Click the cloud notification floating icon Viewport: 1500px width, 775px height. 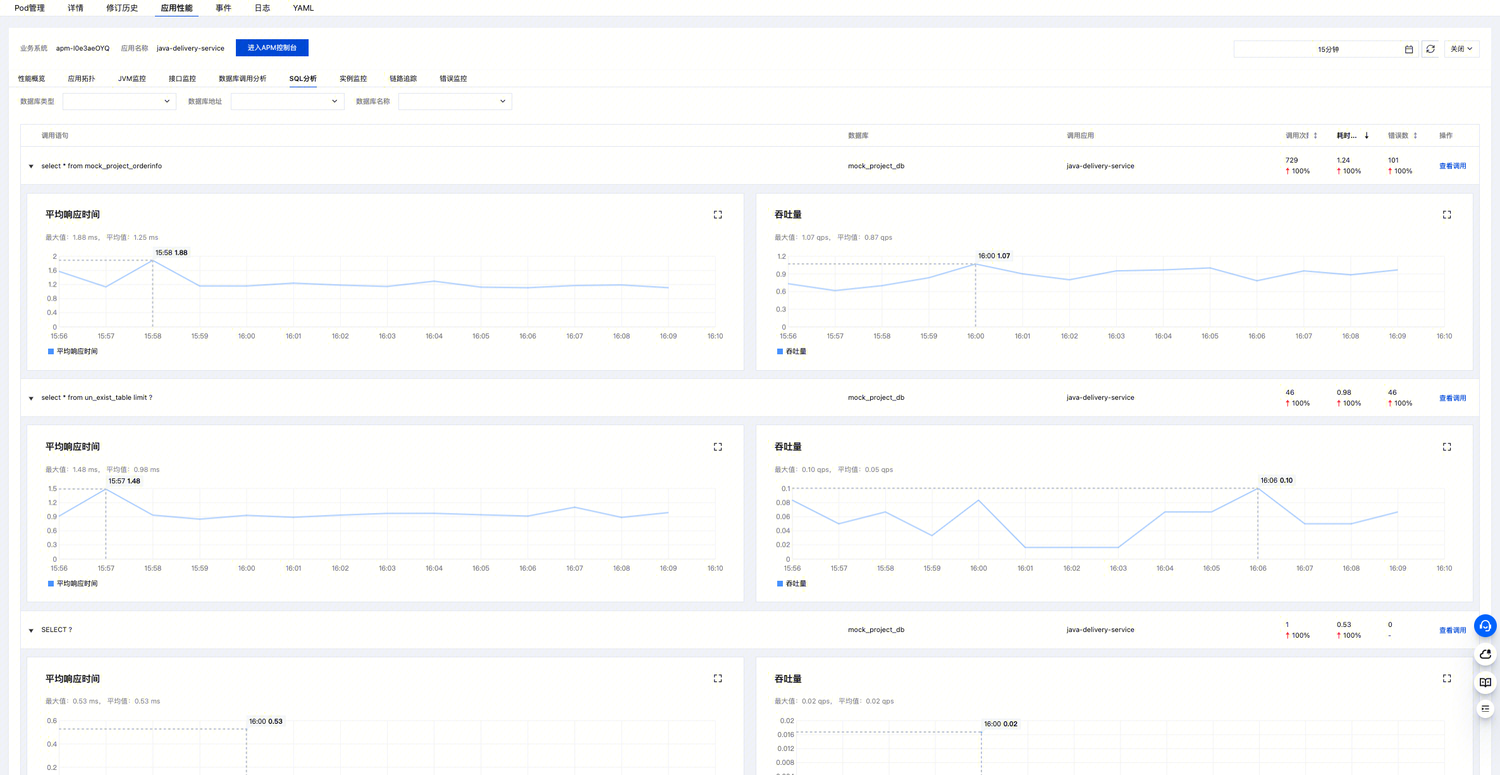point(1485,654)
